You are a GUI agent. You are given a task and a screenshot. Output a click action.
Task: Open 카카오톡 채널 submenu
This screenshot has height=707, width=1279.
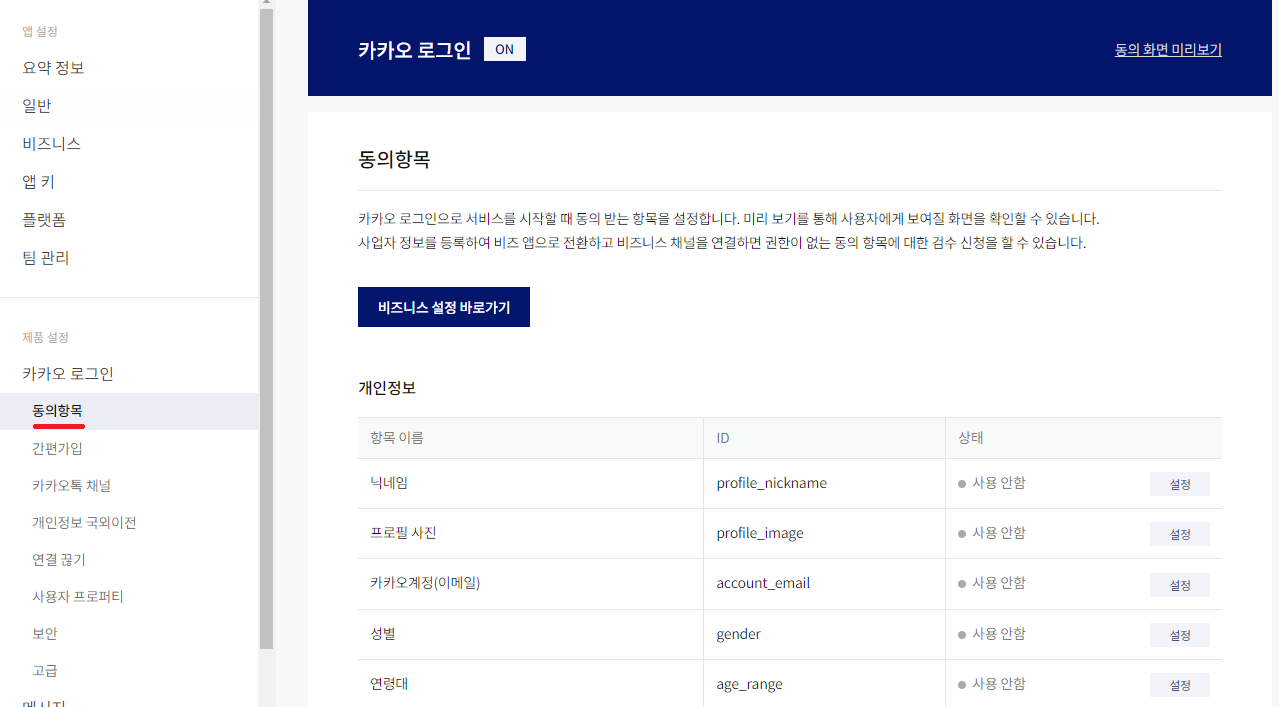pos(72,485)
